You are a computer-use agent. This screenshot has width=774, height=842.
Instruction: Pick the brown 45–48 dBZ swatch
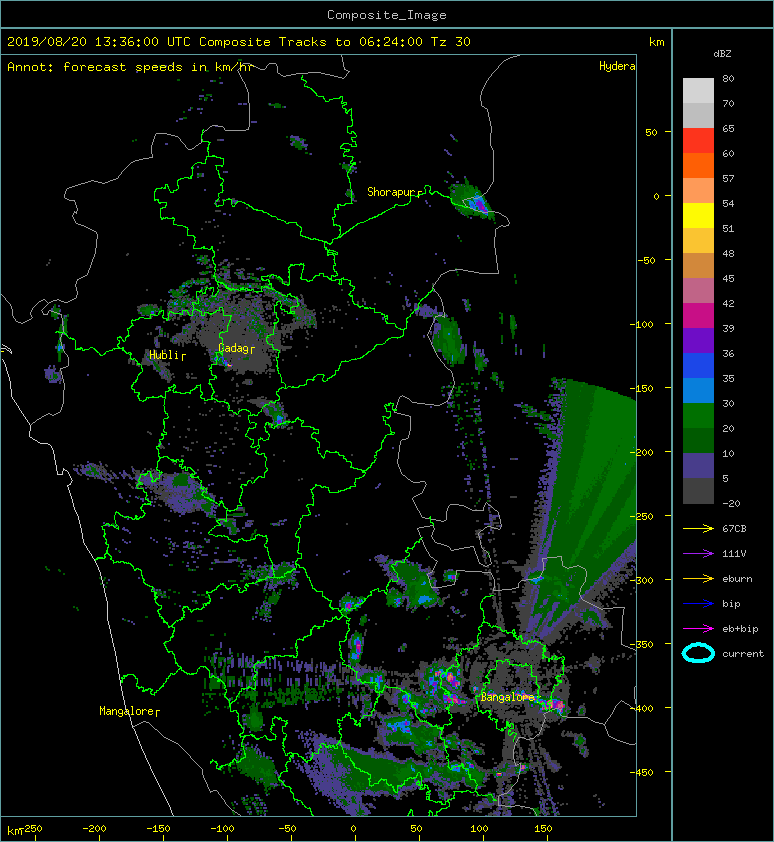pos(698,265)
